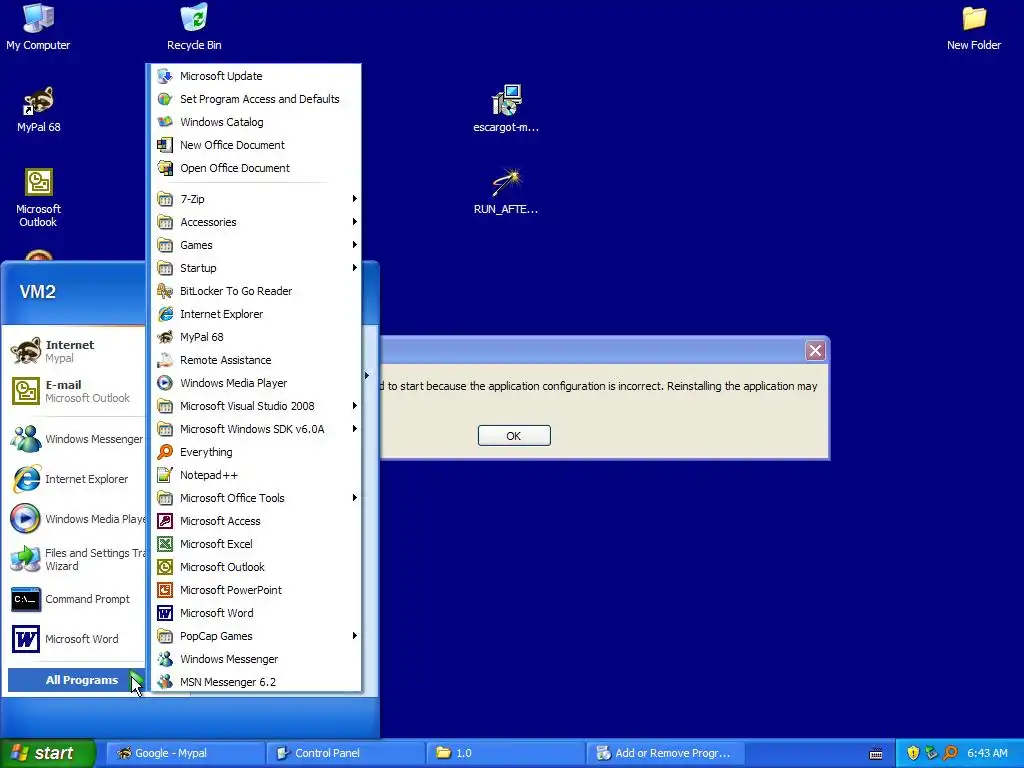Open Microsoft Outlook from programs list
Viewport: 1024px width, 768px height.
[255, 567]
